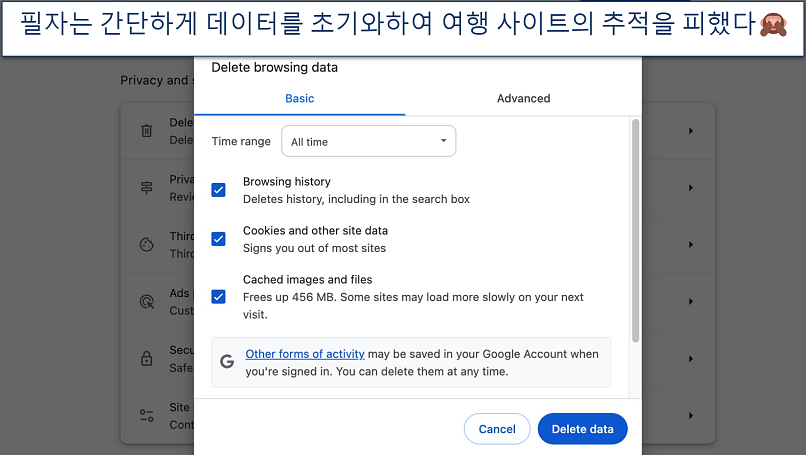
Task: Cancel the delete browsing data dialog
Action: (497, 429)
